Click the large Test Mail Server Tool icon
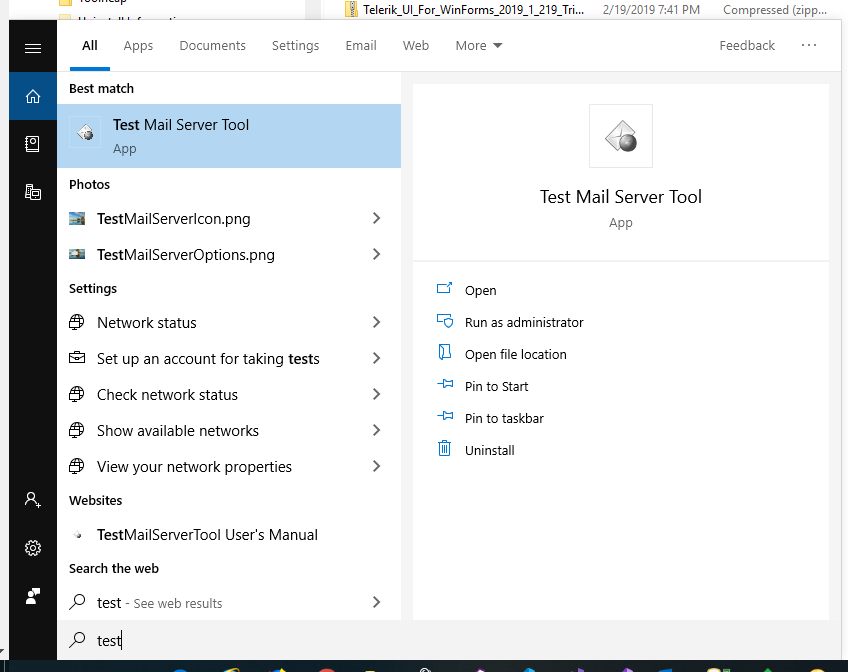Viewport: 848px width, 672px height. (620, 136)
